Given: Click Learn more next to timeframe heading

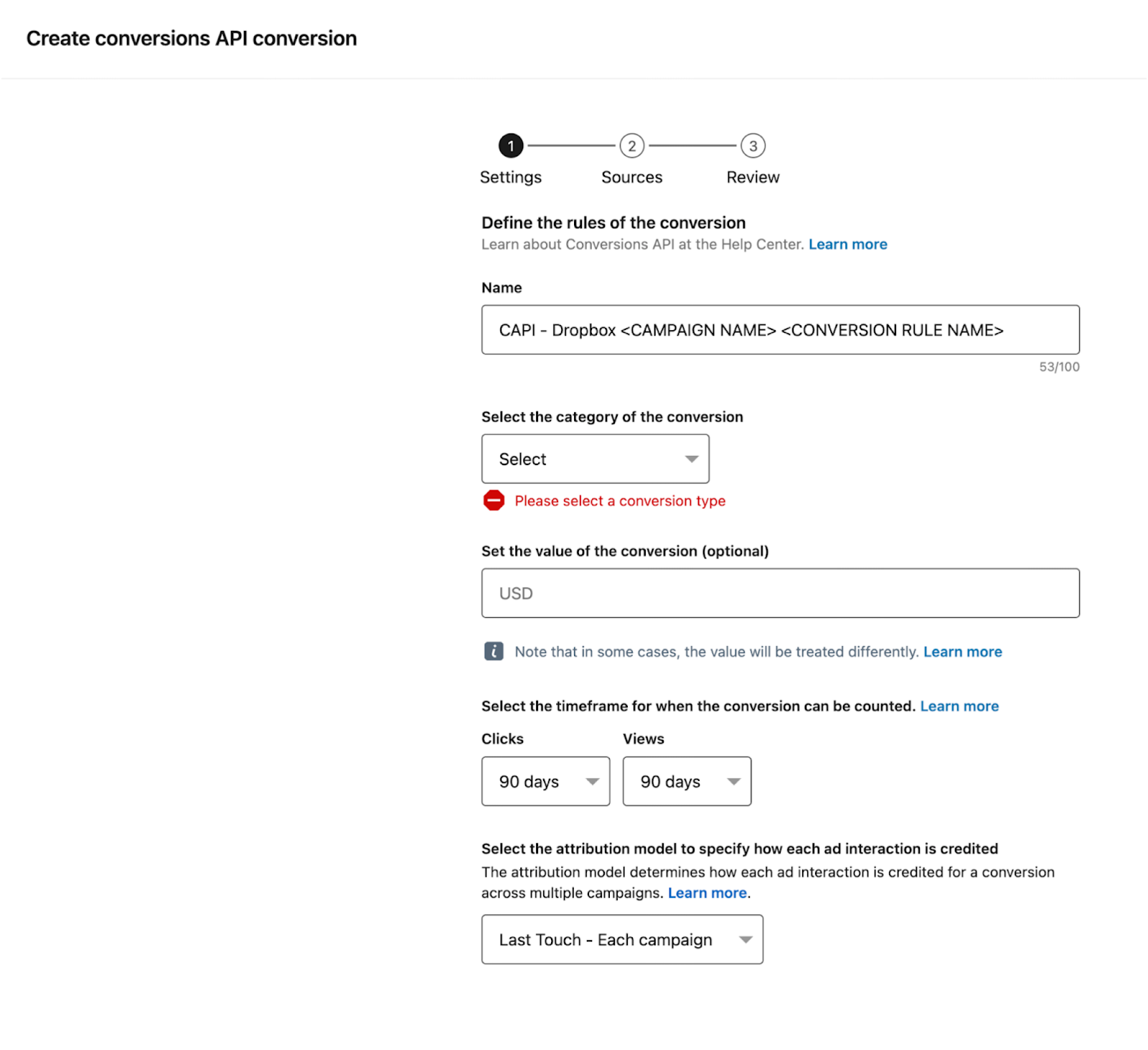Looking at the screenshot, I should tap(959, 706).
